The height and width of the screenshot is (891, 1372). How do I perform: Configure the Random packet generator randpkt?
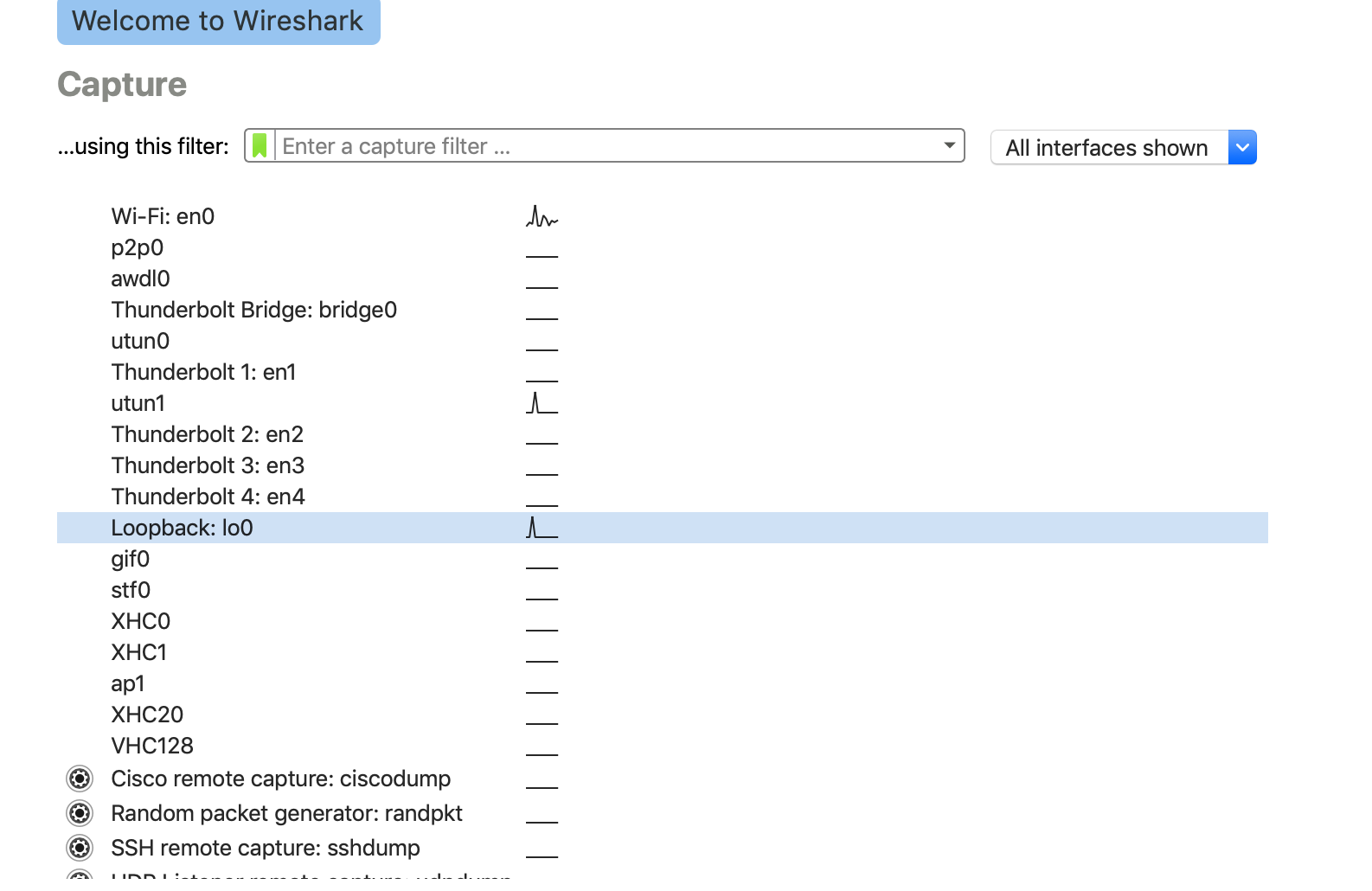coord(79,813)
